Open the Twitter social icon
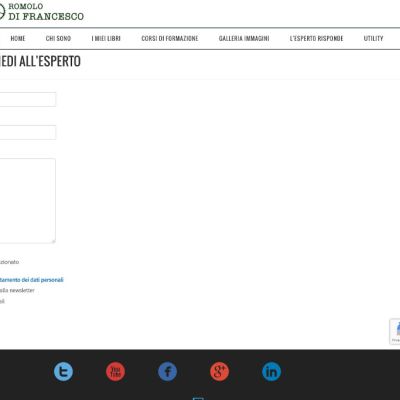The width and height of the screenshot is (400, 400). click(x=63, y=371)
